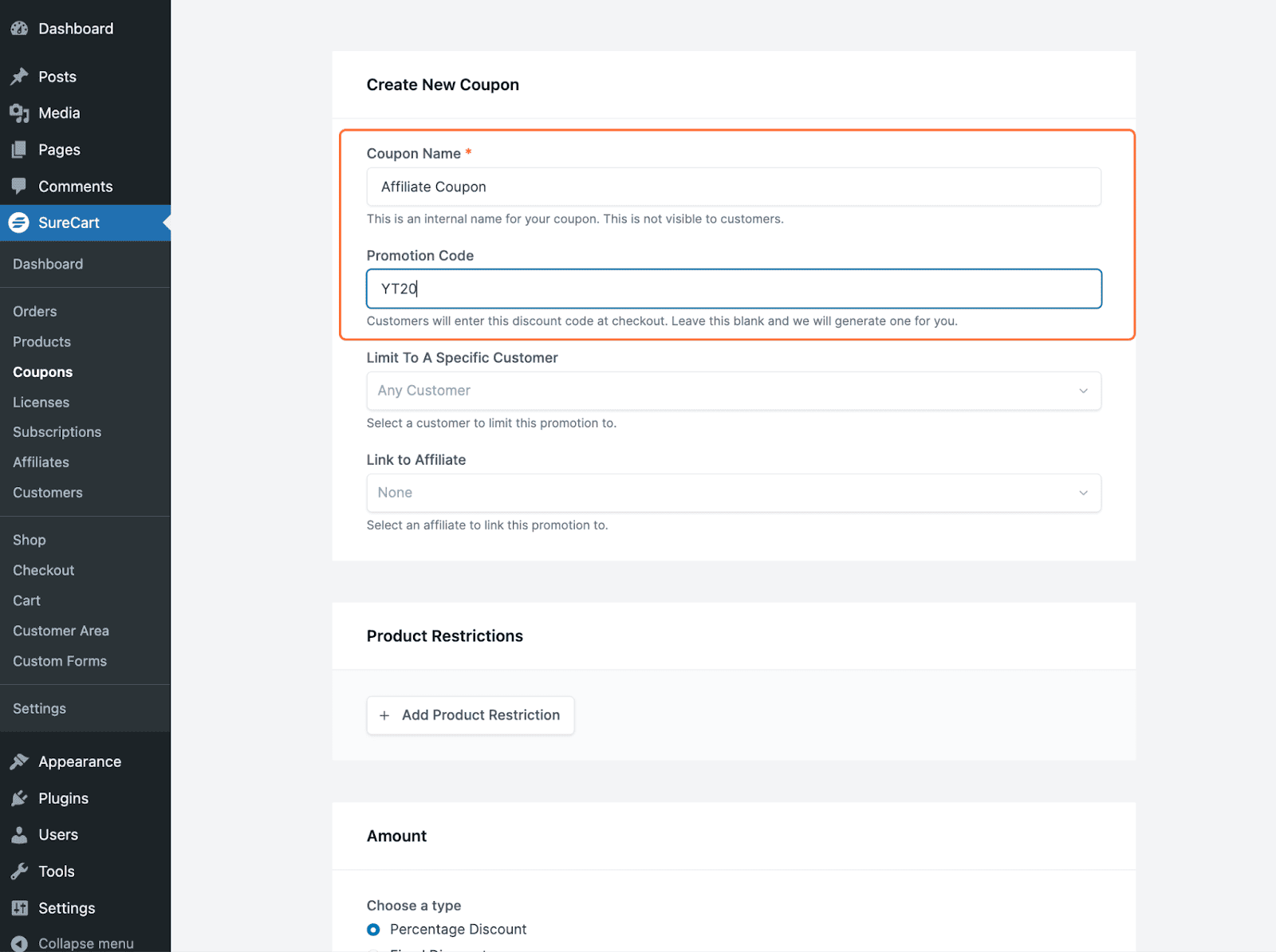Select the Percentage Discount option

(372, 929)
